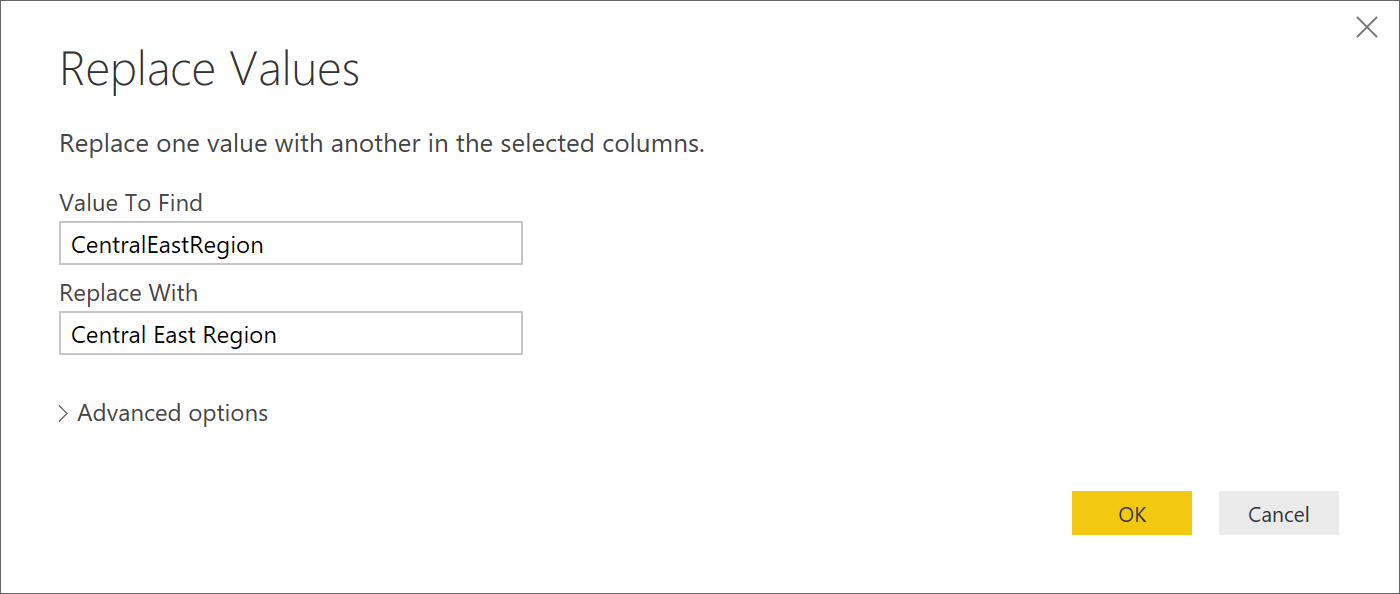1400x594 pixels.
Task: Apply the value replacement by clicking OK
Action: tap(1131, 513)
